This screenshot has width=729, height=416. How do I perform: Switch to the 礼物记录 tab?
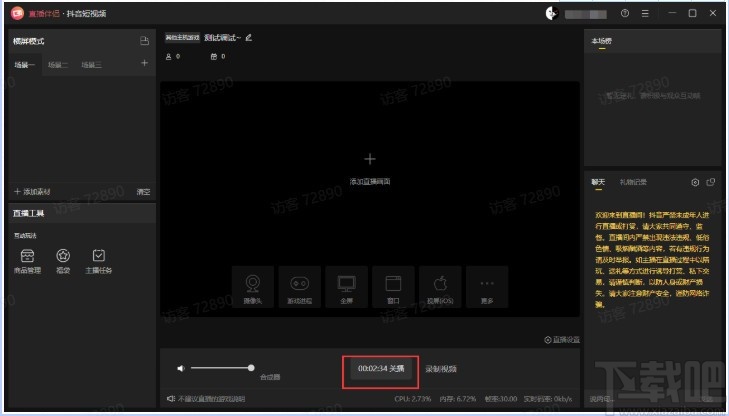point(633,182)
